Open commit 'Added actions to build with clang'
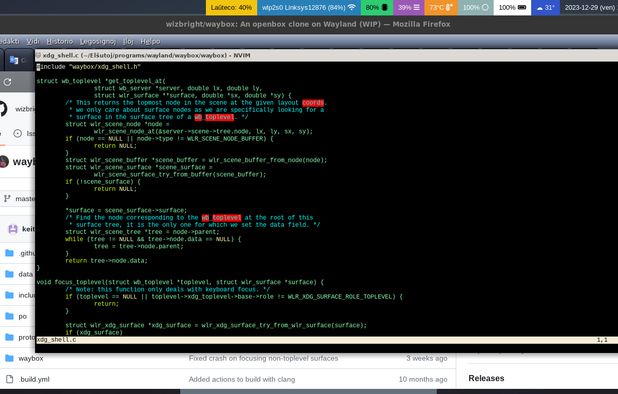The image size is (618, 394). coord(242,379)
